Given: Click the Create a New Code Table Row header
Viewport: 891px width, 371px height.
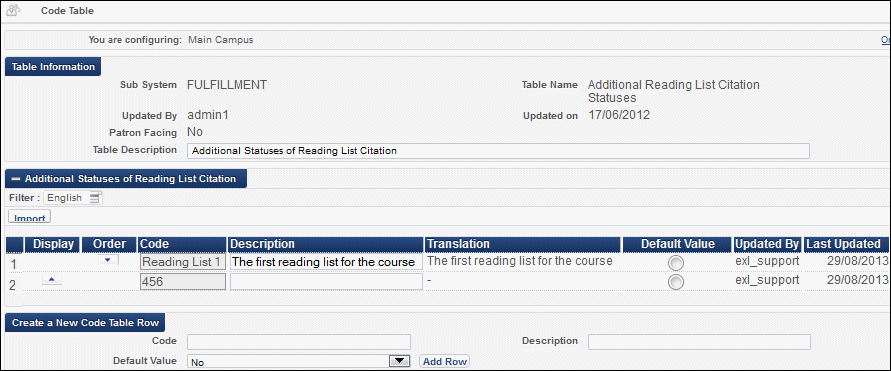Looking at the screenshot, I should pos(85,323).
